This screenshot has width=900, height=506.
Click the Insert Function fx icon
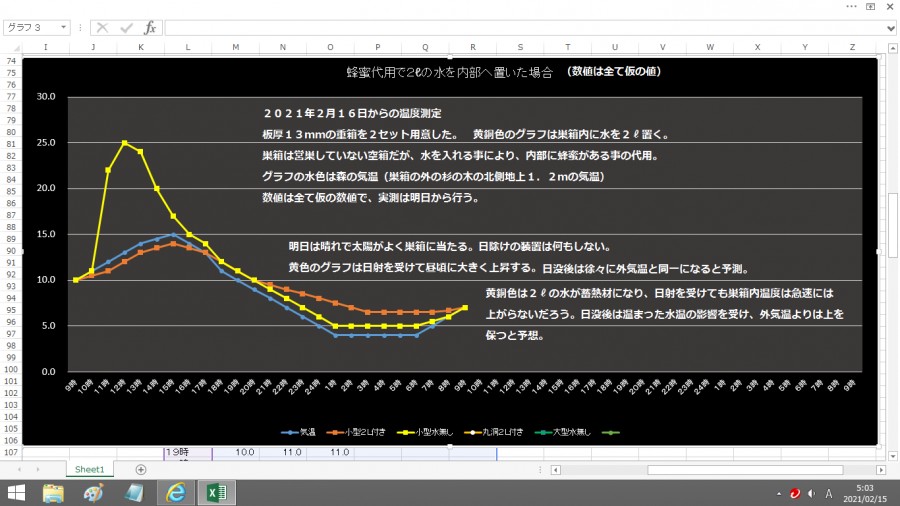tap(150, 28)
